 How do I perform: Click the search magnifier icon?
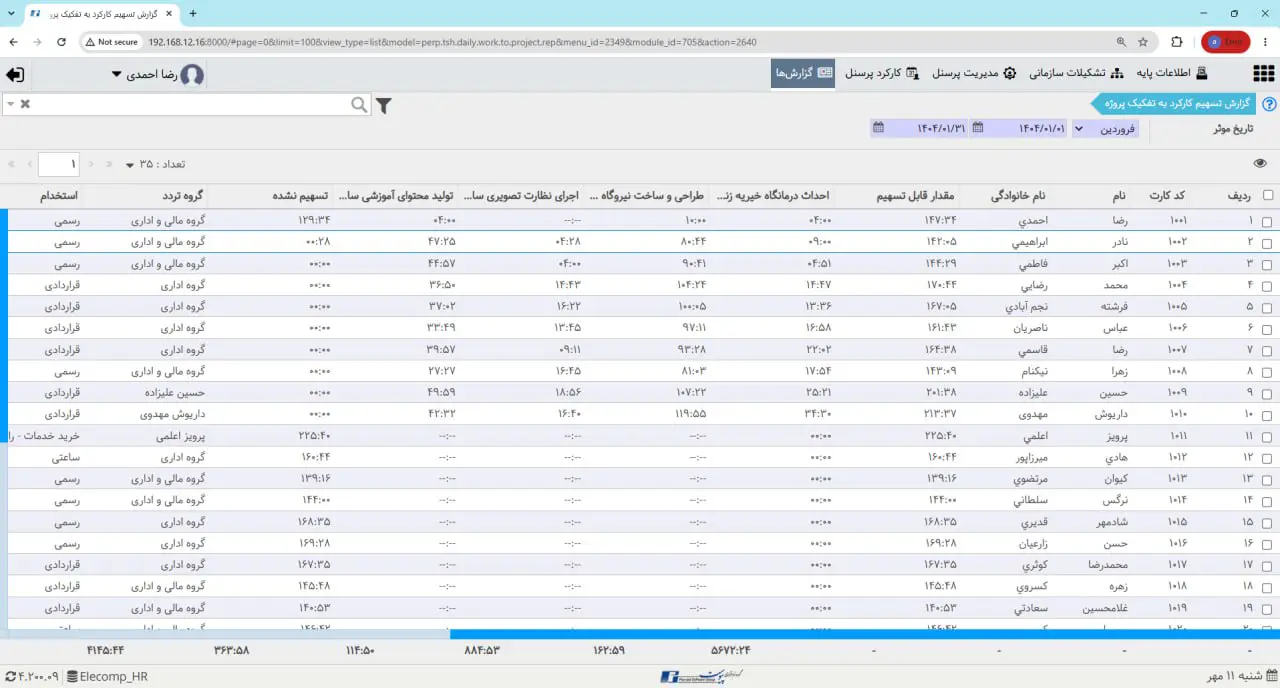tap(359, 104)
